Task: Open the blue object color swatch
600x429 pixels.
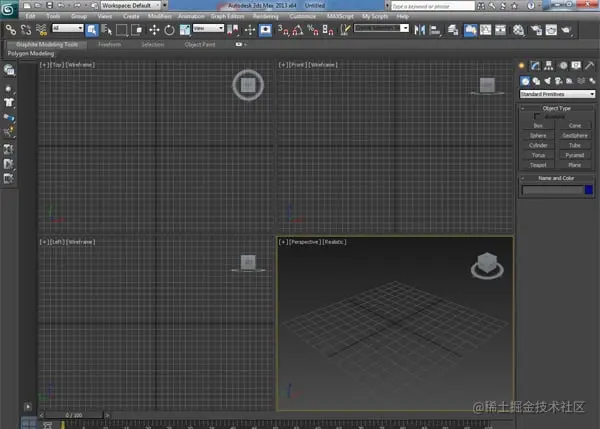Action: pos(589,190)
